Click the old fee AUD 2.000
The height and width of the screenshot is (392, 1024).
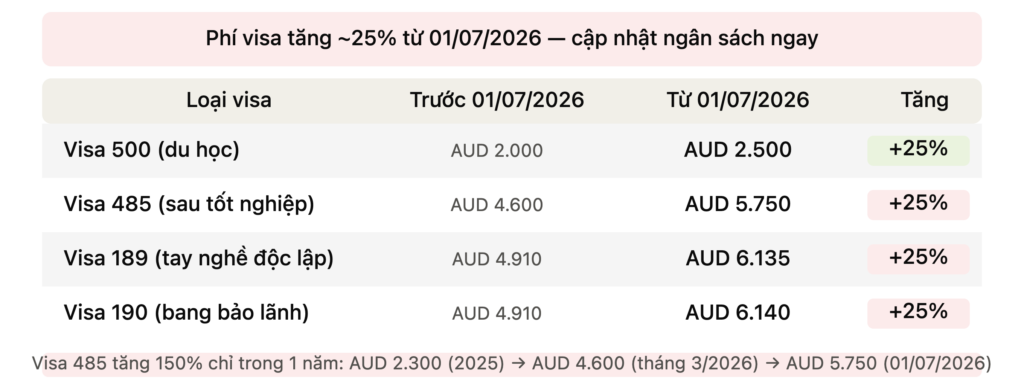496,151
